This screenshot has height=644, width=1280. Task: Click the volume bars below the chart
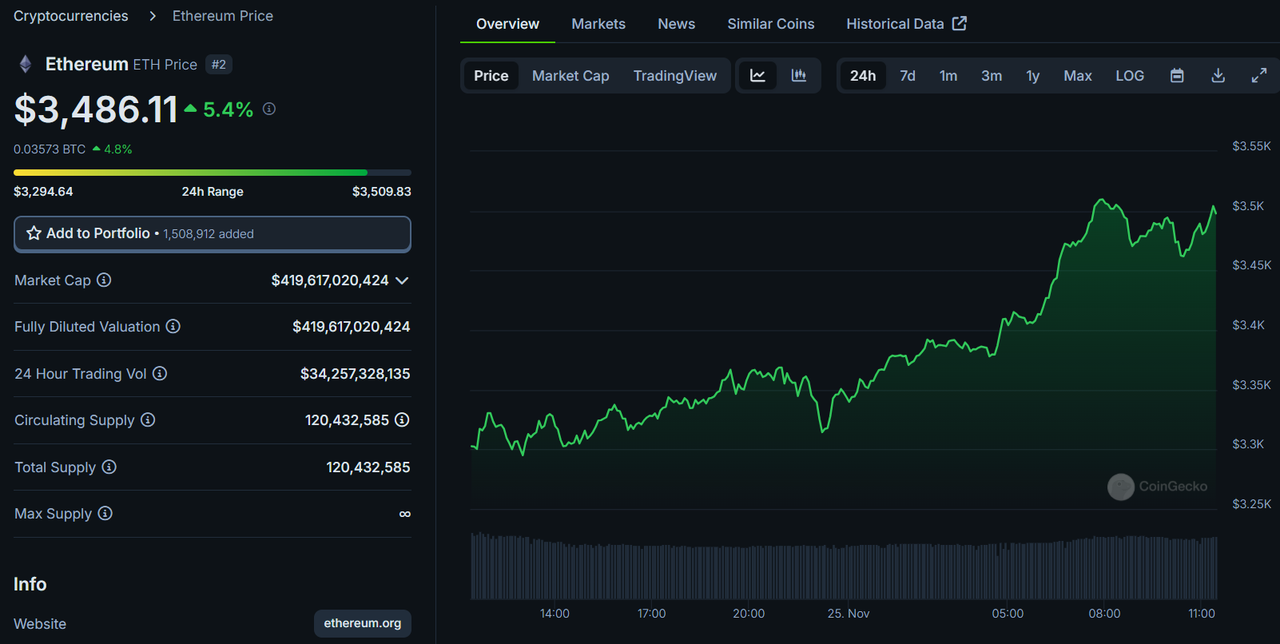[x=843, y=566]
